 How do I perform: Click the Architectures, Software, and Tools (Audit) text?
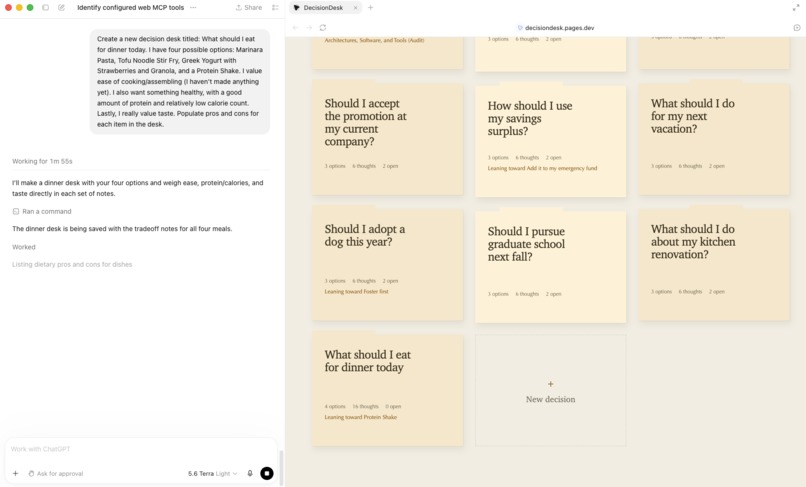[x=374, y=40]
